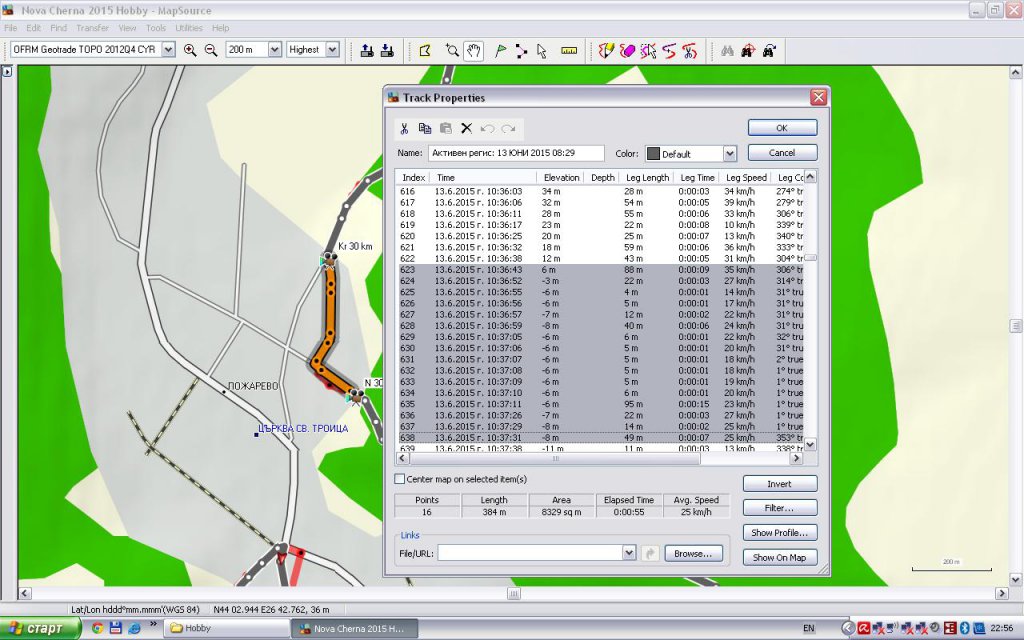Screen dimensions: 1024x640
Task: Open the Transfer menu
Action: [x=93, y=28]
